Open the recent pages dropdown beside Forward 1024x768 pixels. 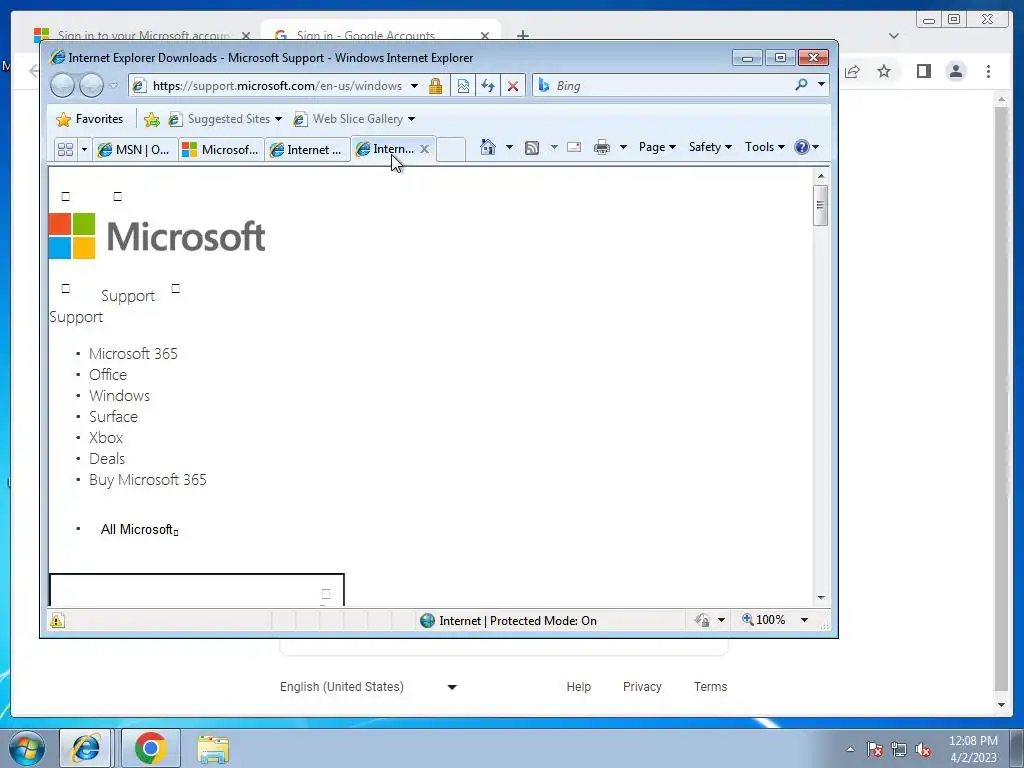tap(114, 86)
